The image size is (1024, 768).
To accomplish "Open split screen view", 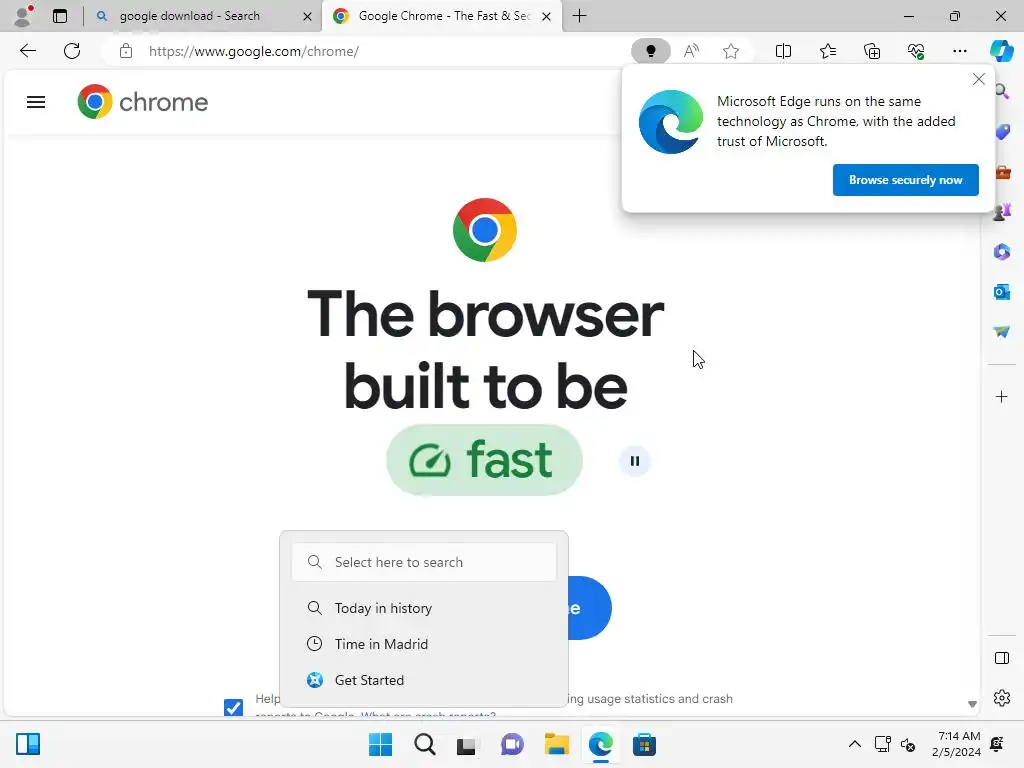I will click(783, 51).
